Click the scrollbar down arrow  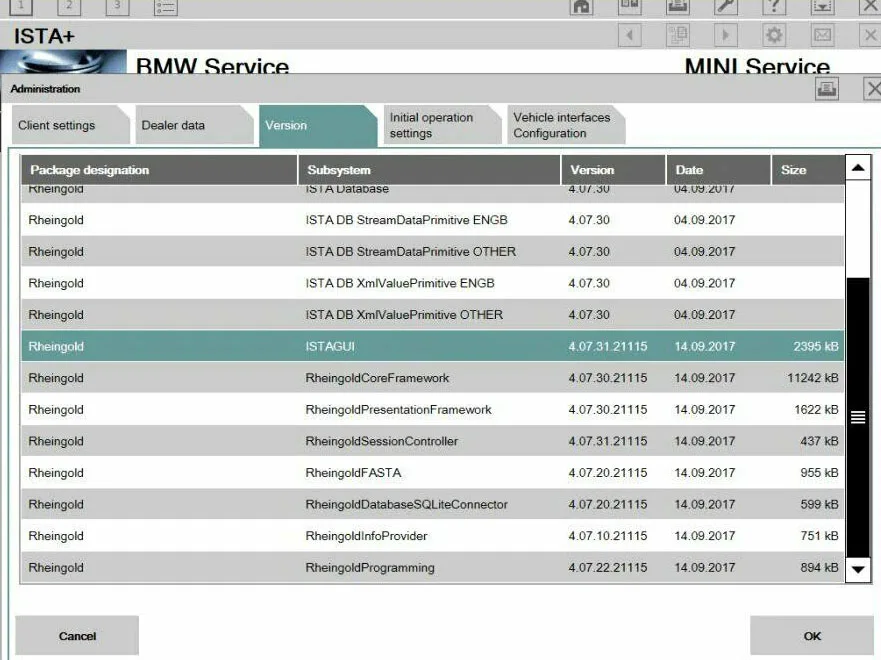point(857,570)
